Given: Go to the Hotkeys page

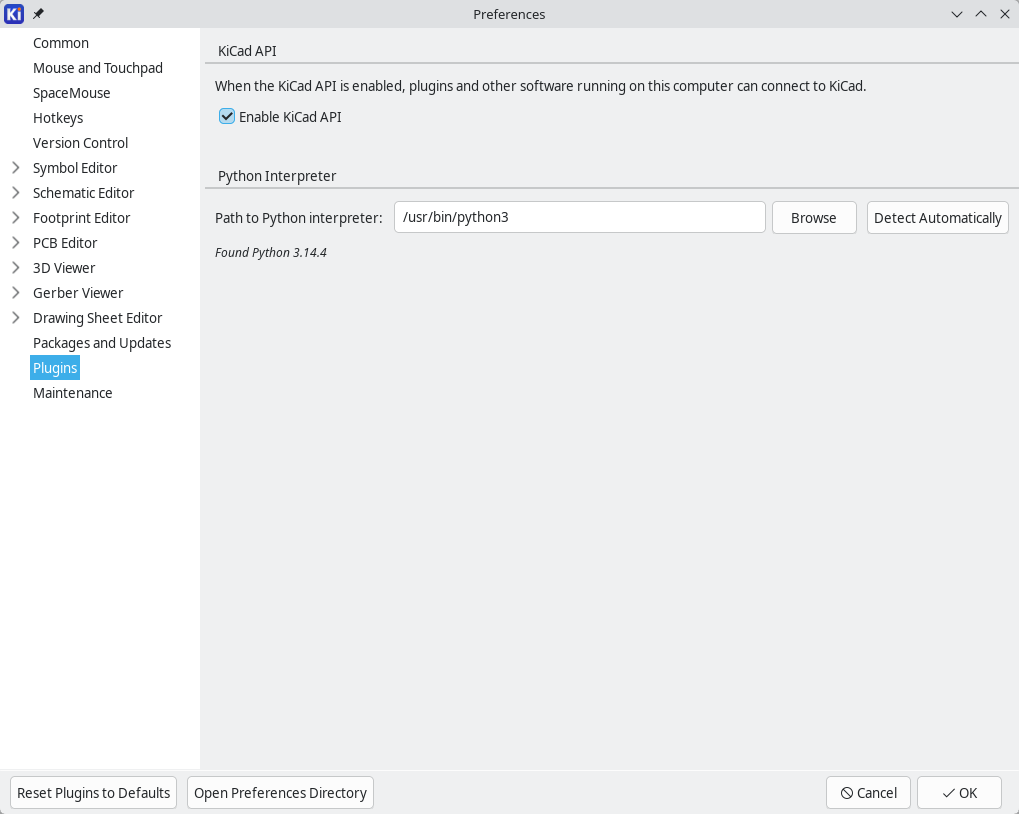Looking at the screenshot, I should 58,118.
